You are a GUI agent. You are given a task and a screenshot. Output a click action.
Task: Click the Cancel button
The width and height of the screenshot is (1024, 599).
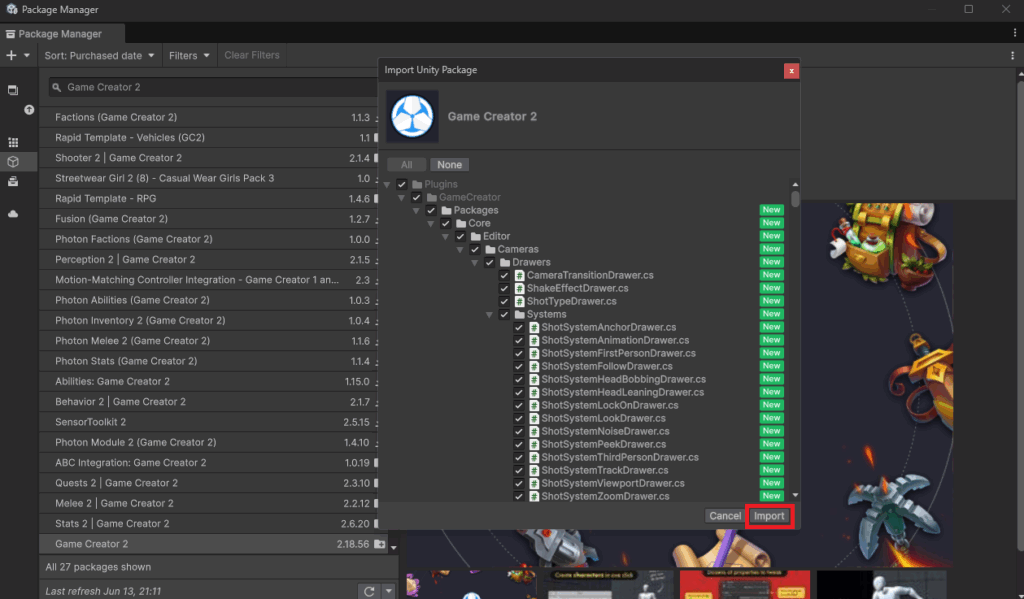(x=725, y=516)
